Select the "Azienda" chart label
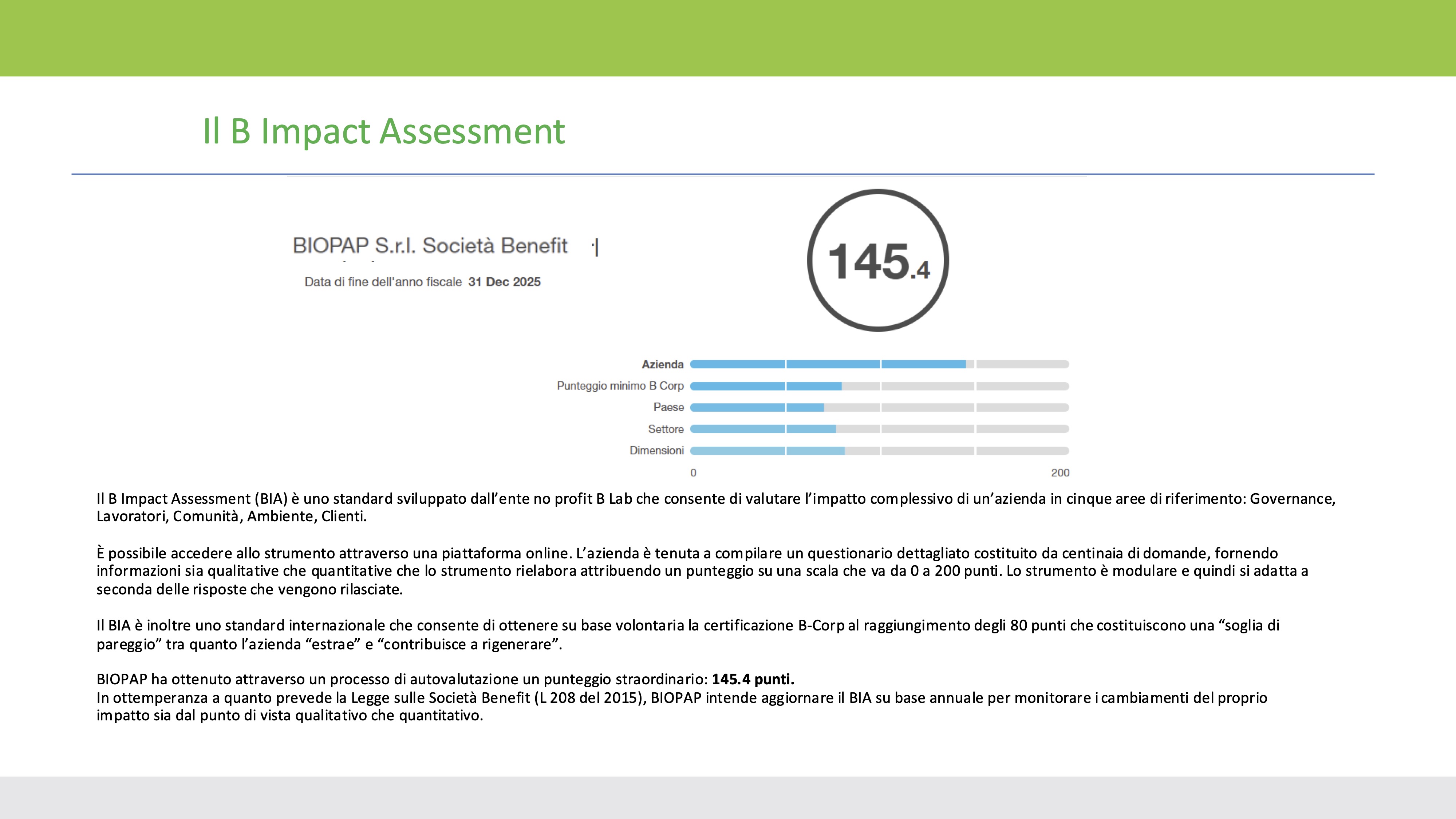Viewport: 1456px width, 819px height. coord(662,365)
